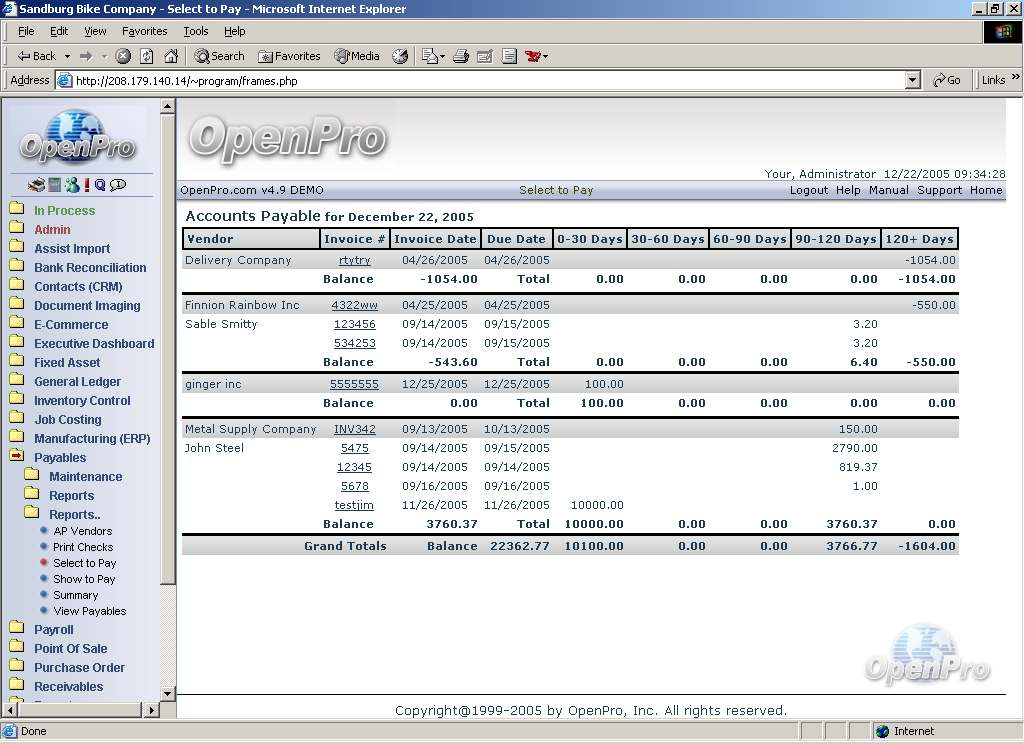1024x744 pixels.
Task: Click the browser Stop icon
Action: pyautogui.click(x=123, y=56)
